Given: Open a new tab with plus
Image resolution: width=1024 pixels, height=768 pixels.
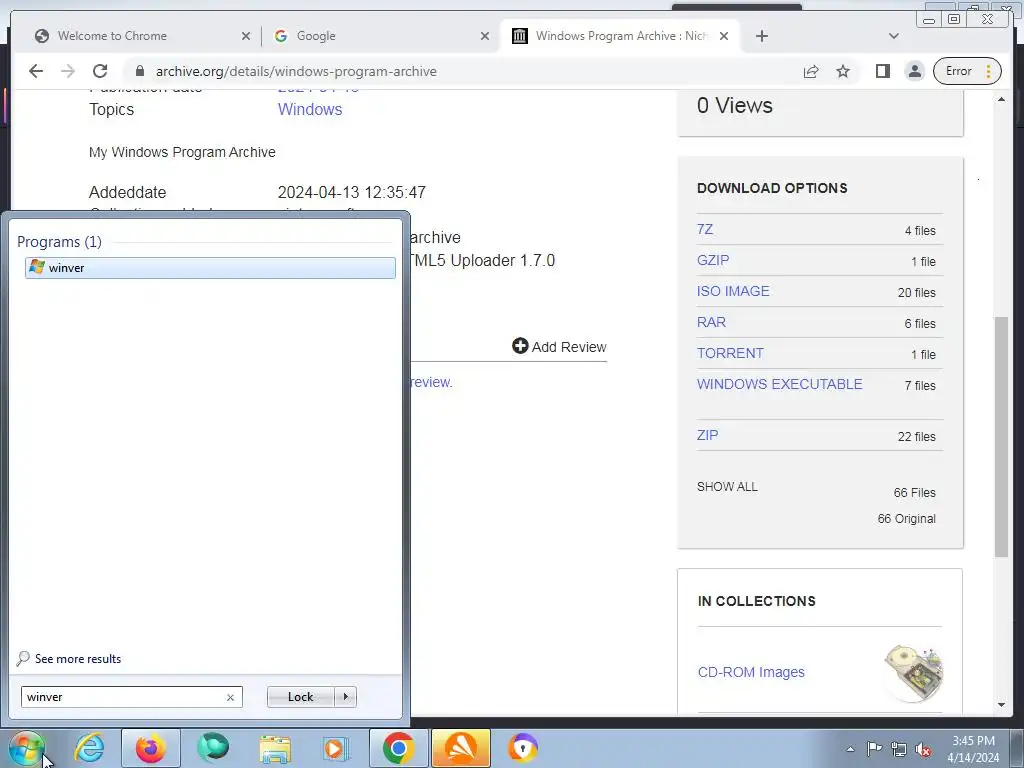Looking at the screenshot, I should coord(761,36).
